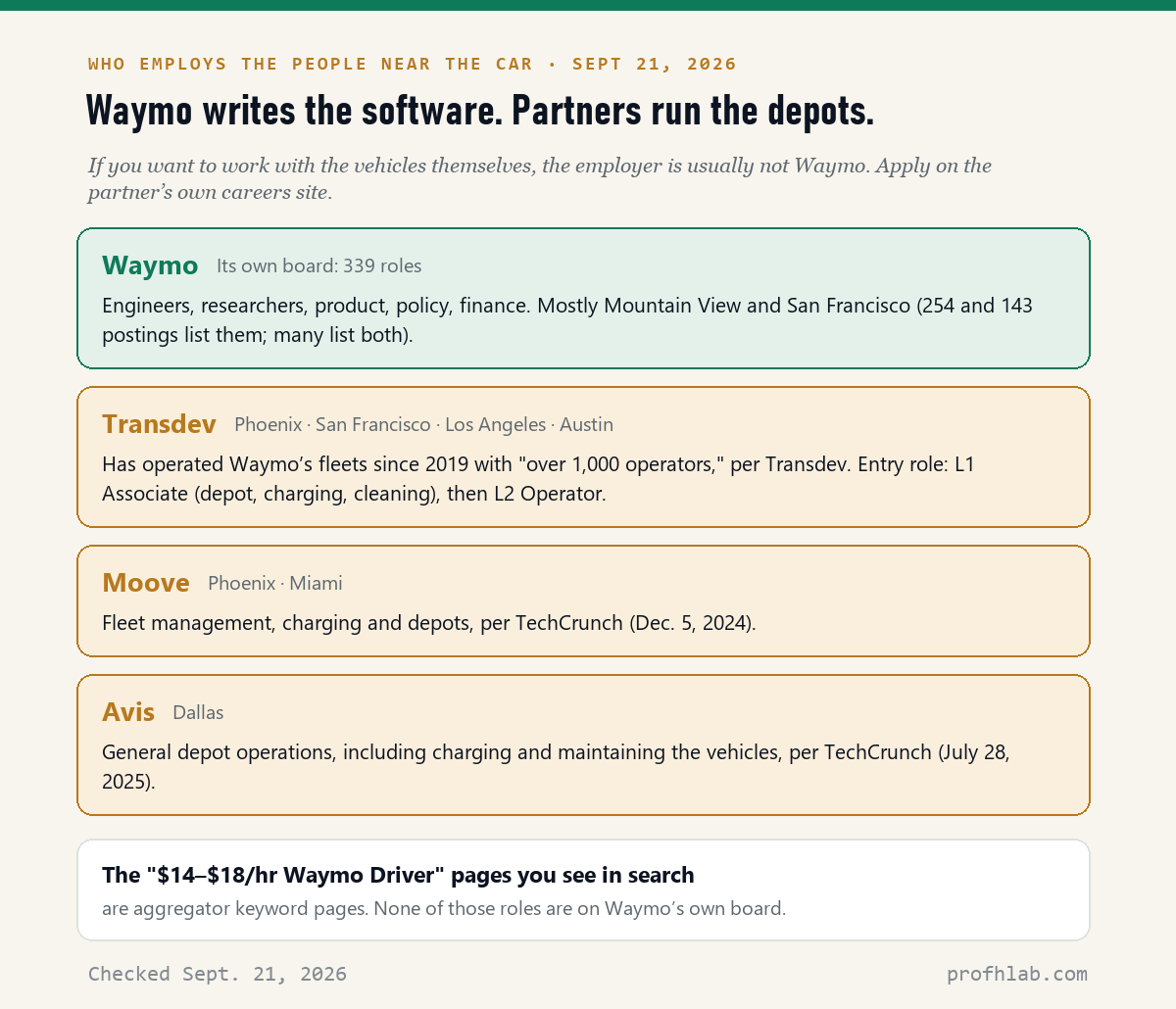Click 'are aggregator keyword pages' note text
Image resolution: width=1176 pixels, height=1009 pixels.
(x=444, y=908)
